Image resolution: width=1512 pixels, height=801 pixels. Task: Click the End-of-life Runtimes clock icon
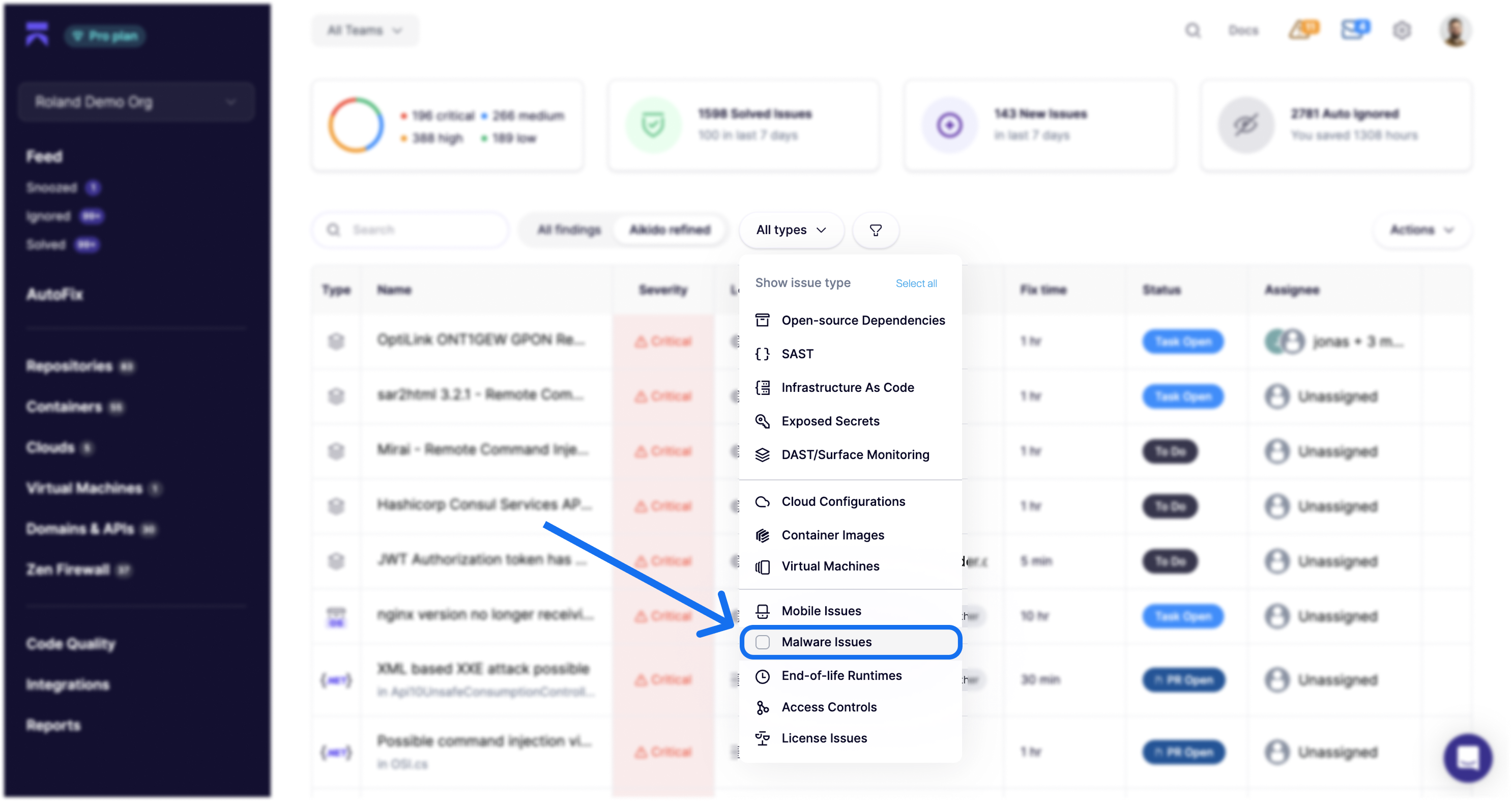(x=762, y=676)
